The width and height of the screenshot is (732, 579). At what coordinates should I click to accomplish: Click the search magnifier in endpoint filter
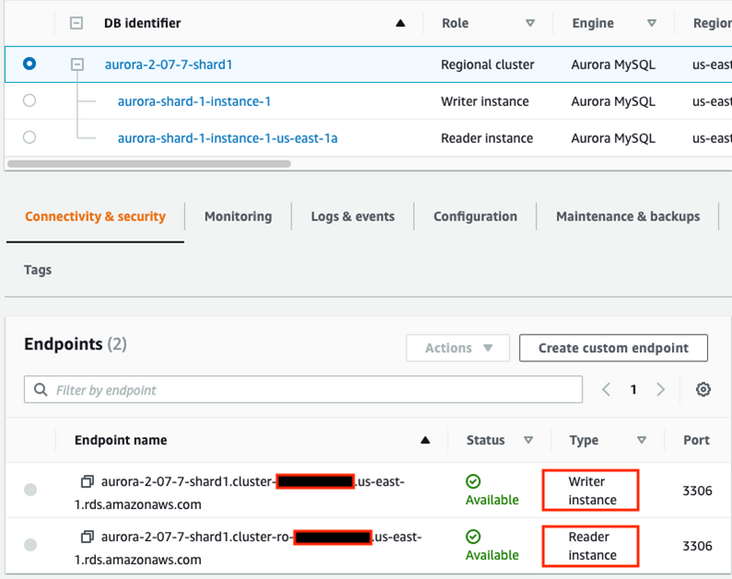[x=41, y=389]
